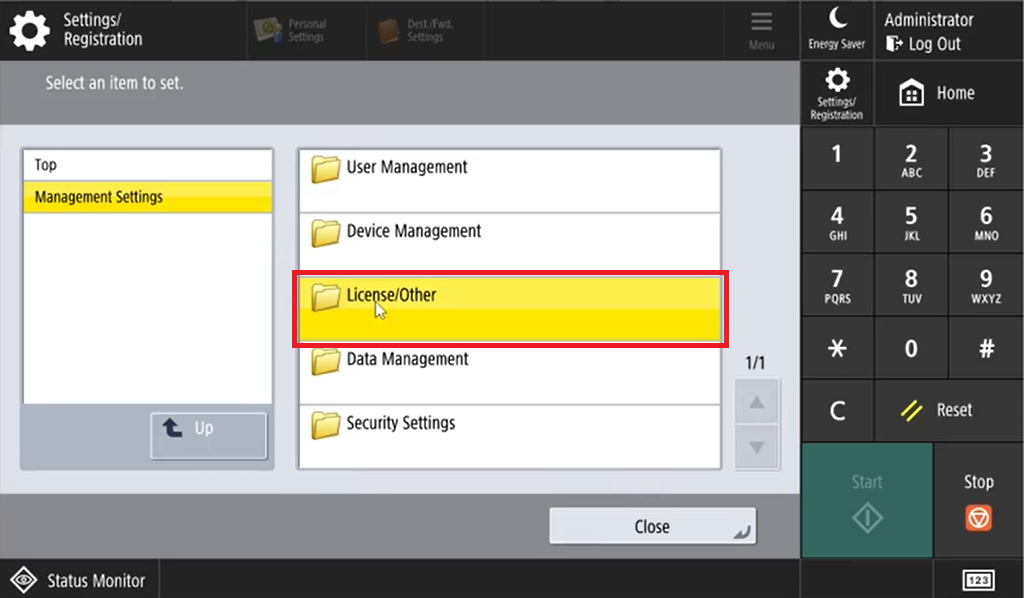Tap the 123 counter check icon
The image size is (1024, 598).
pyautogui.click(x=978, y=580)
